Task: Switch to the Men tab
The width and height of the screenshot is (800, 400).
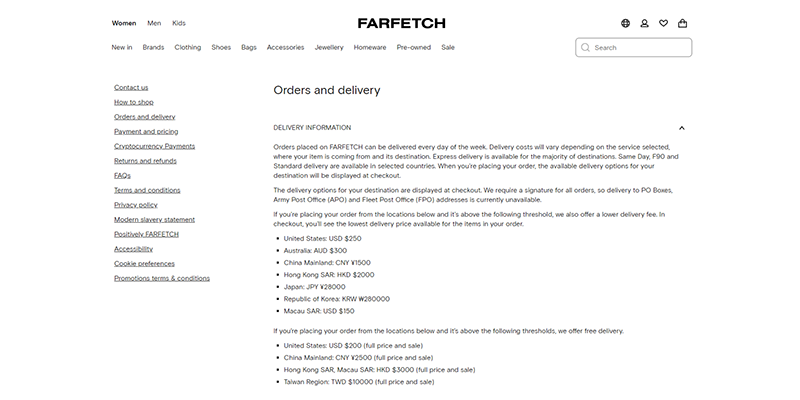Action: coord(154,23)
